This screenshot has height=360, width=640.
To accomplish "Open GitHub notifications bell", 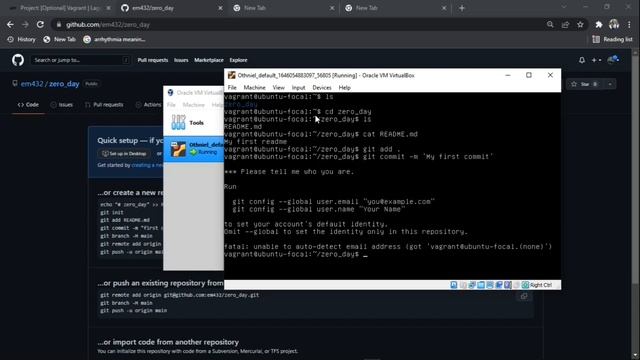I will coord(582,60).
